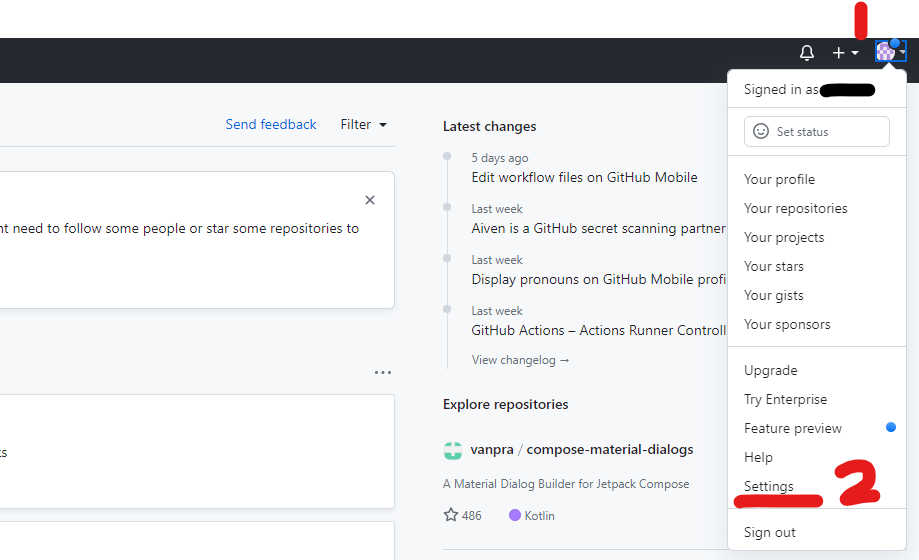919x560 pixels.
Task: Open GitHub Actions Runner Controller changelog entry
Action: 598,331
